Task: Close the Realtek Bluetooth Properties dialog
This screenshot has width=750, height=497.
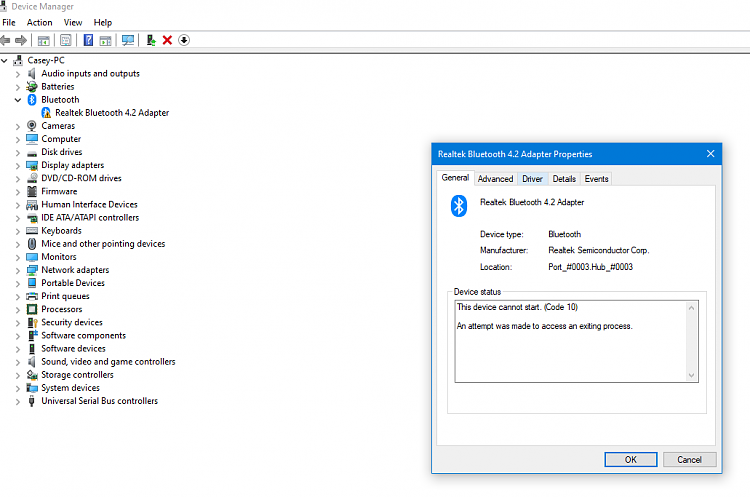Action: [710, 154]
